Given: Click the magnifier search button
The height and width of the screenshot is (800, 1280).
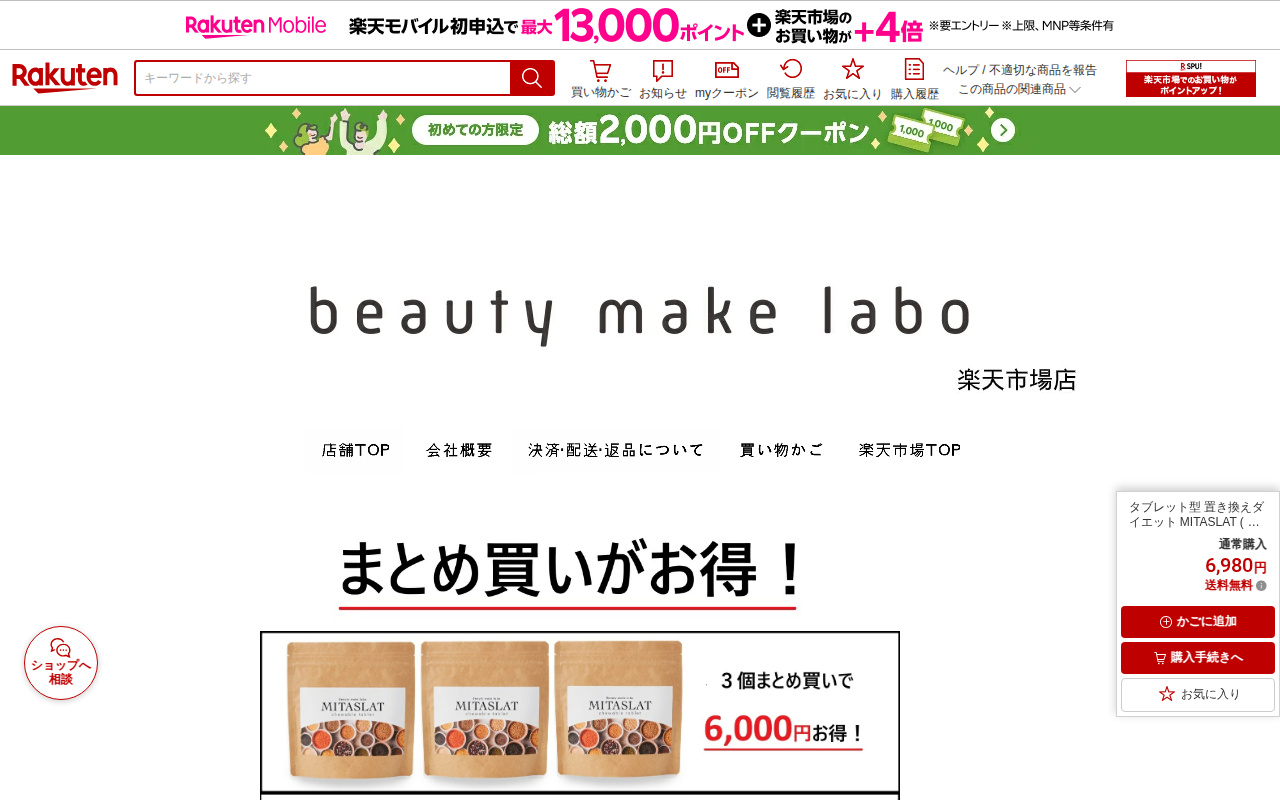Looking at the screenshot, I should (x=532, y=78).
